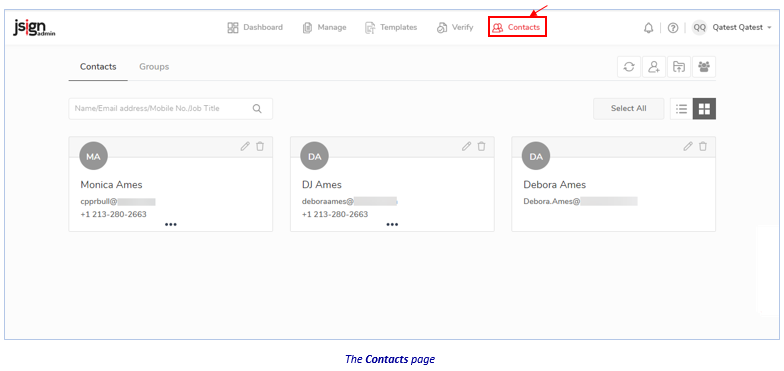Select Monica Ames name text

point(112,184)
